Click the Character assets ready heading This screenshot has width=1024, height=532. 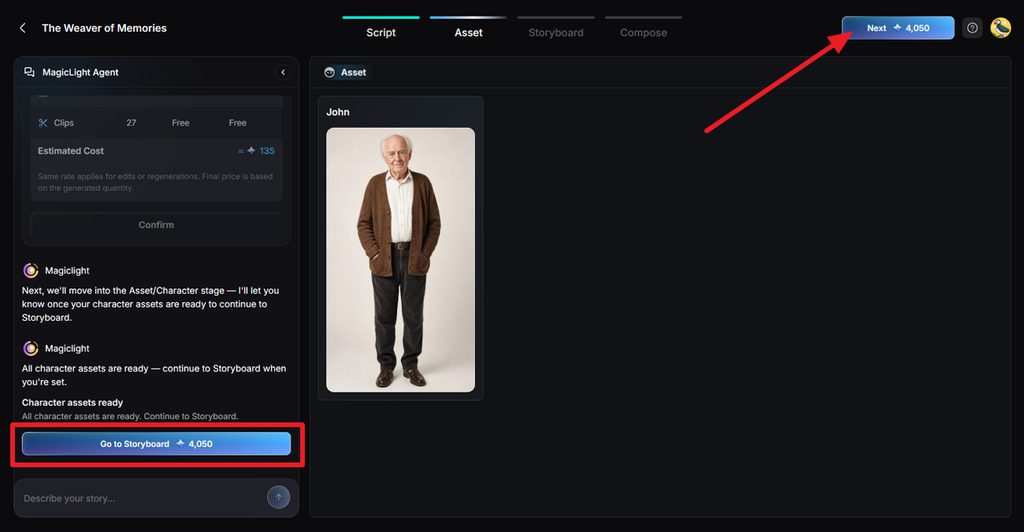[x=72, y=403]
